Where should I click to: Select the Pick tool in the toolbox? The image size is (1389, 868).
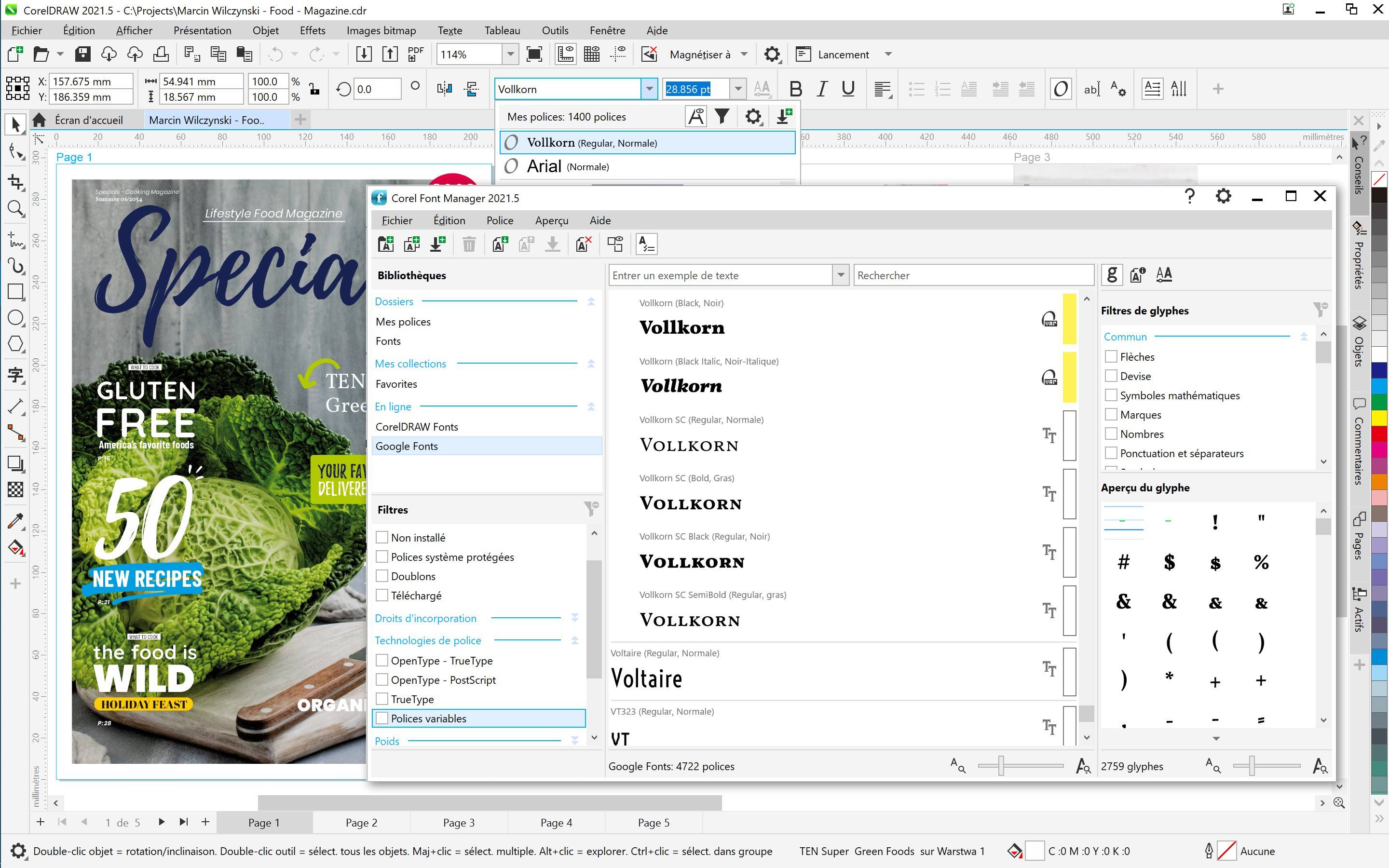15,124
